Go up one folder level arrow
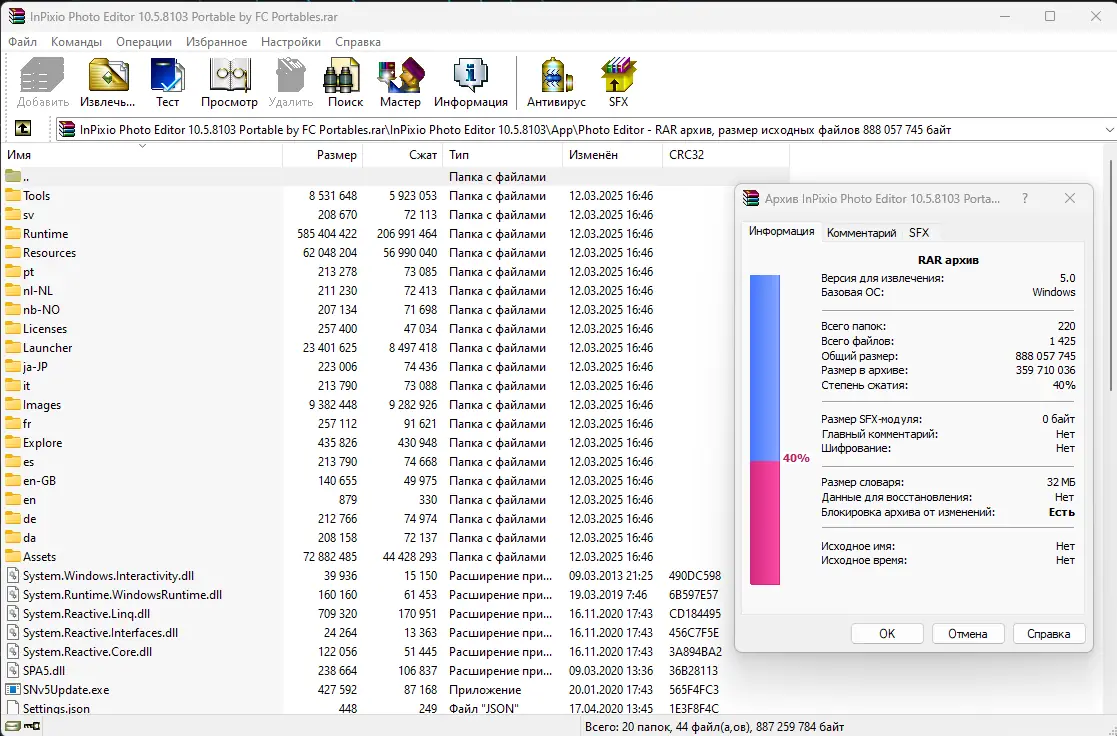The image size is (1117, 736). (x=23, y=128)
